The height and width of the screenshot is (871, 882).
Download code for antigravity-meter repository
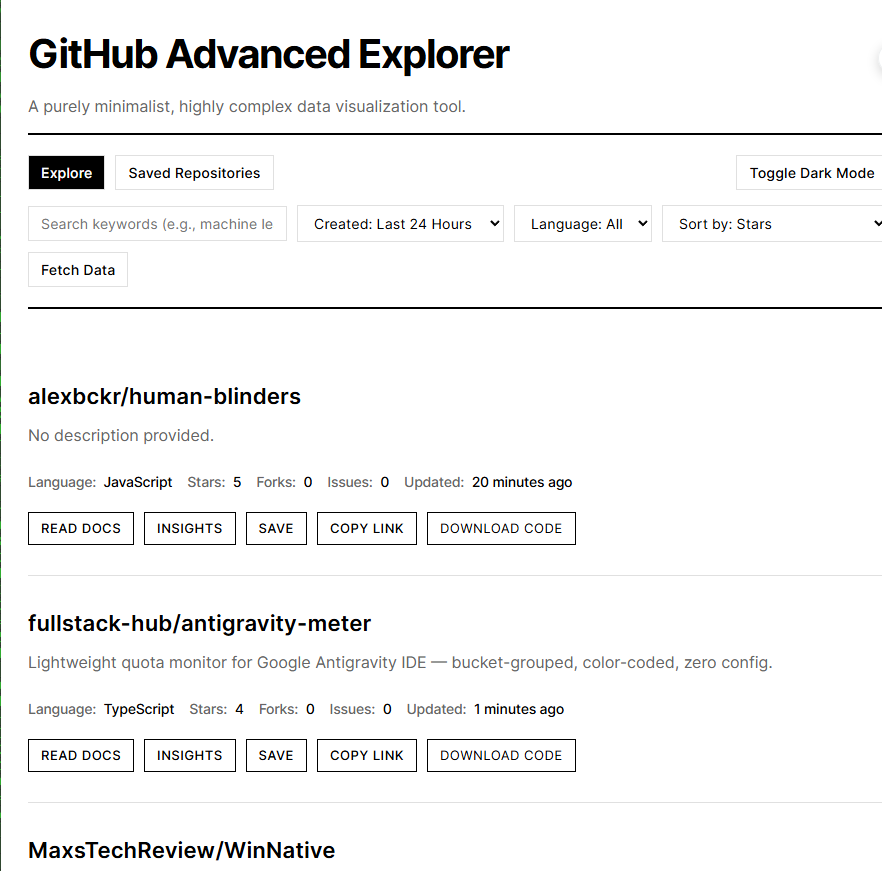point(501,755)
